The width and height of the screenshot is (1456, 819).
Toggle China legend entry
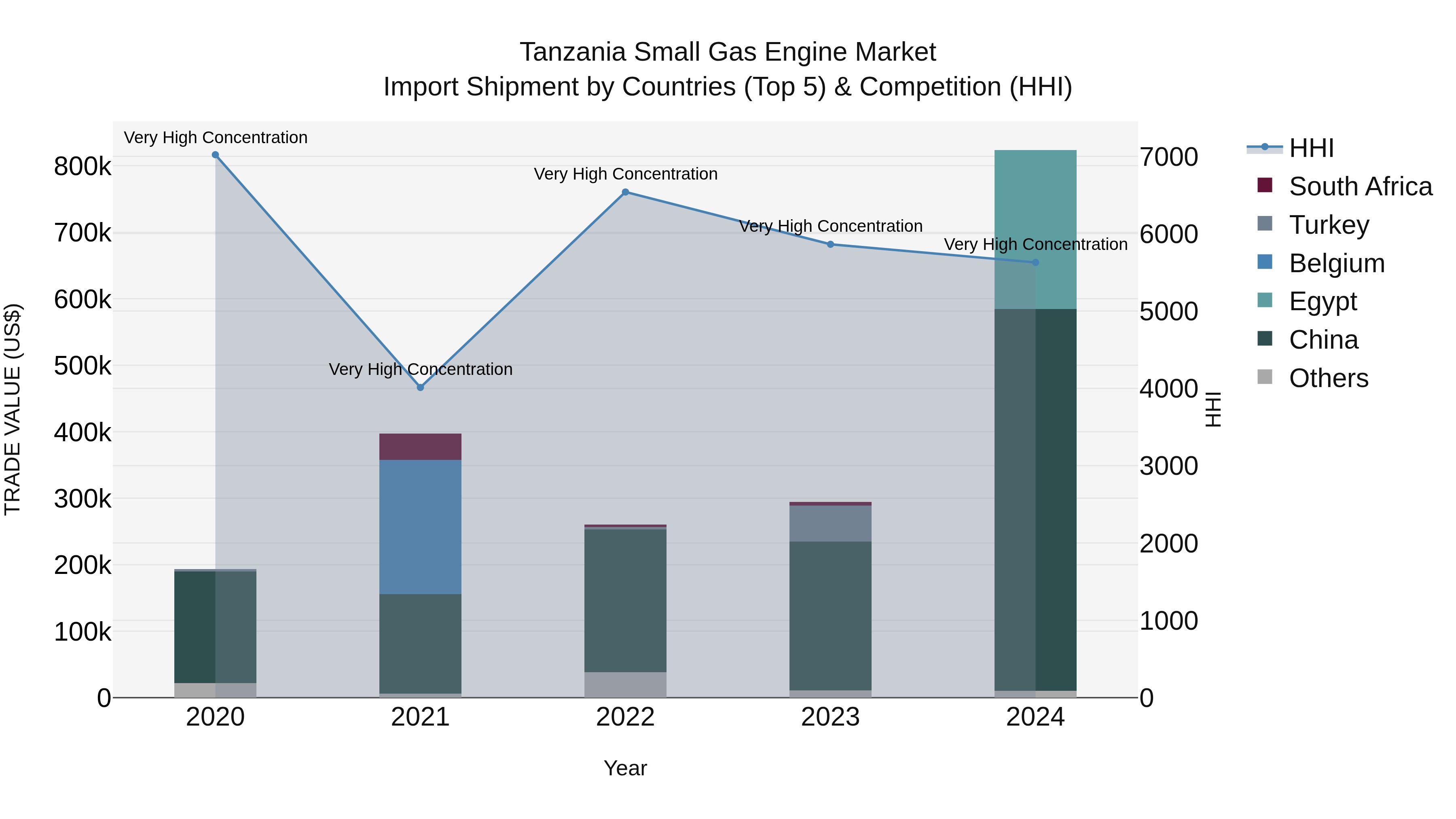click(1307, 340)
